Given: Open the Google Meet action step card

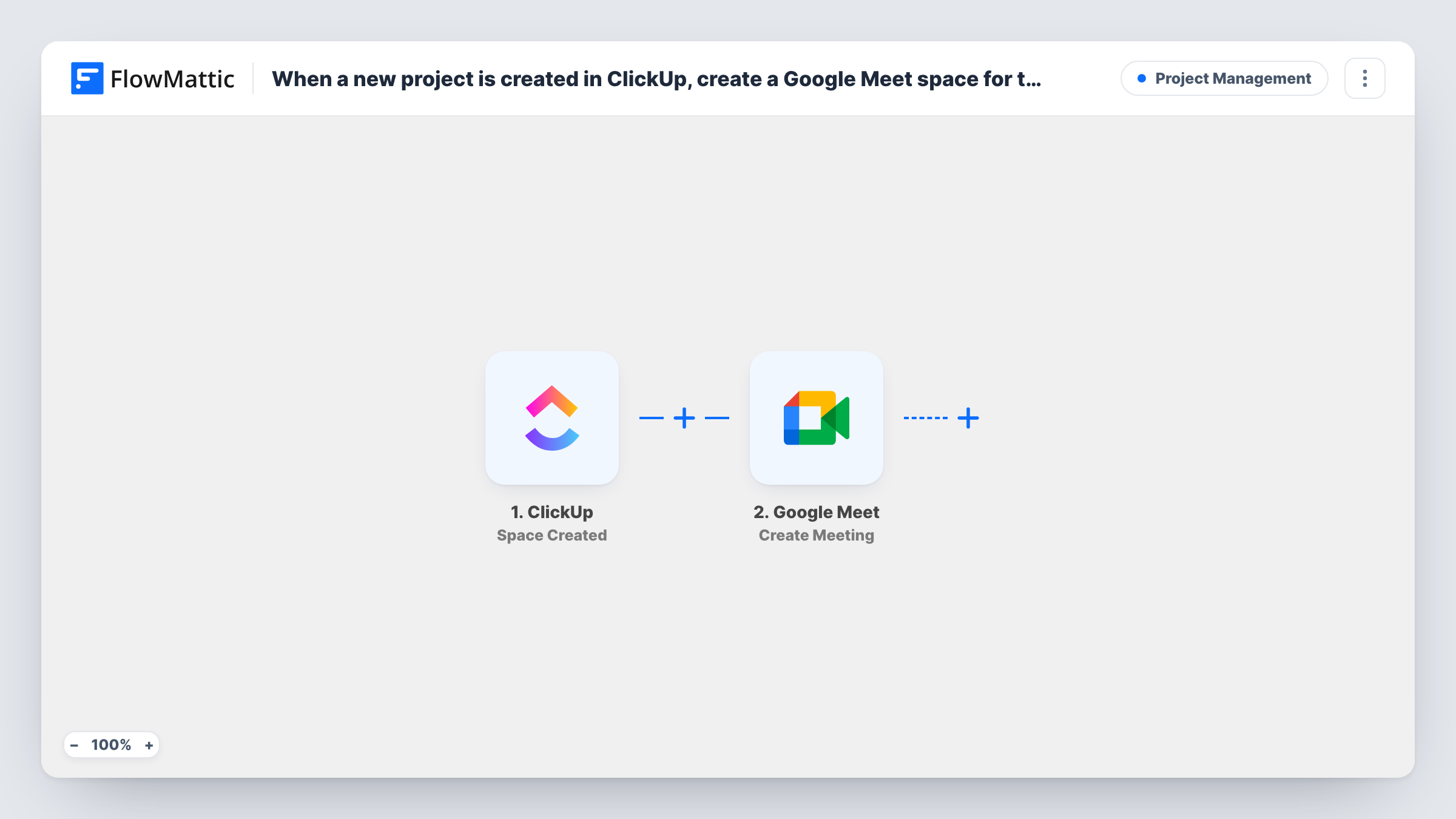Looking at the screenshot, I should (817, 418).
